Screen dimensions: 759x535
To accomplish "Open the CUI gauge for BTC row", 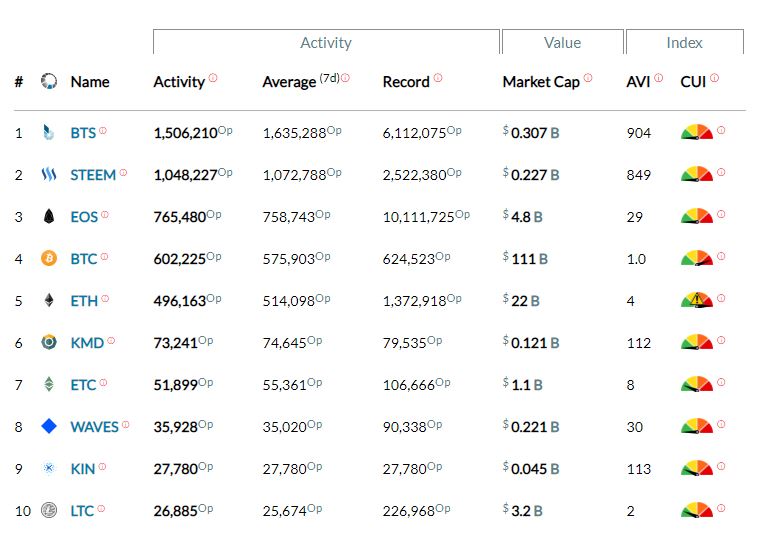I will click(x=697, y=258).
